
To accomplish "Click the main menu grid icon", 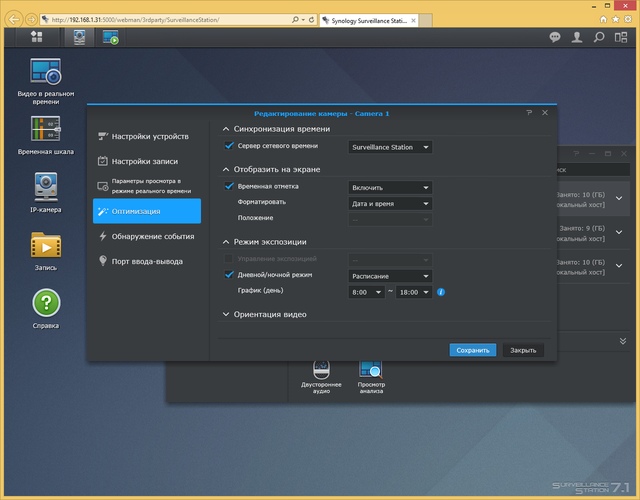I will tap(37, 37).
